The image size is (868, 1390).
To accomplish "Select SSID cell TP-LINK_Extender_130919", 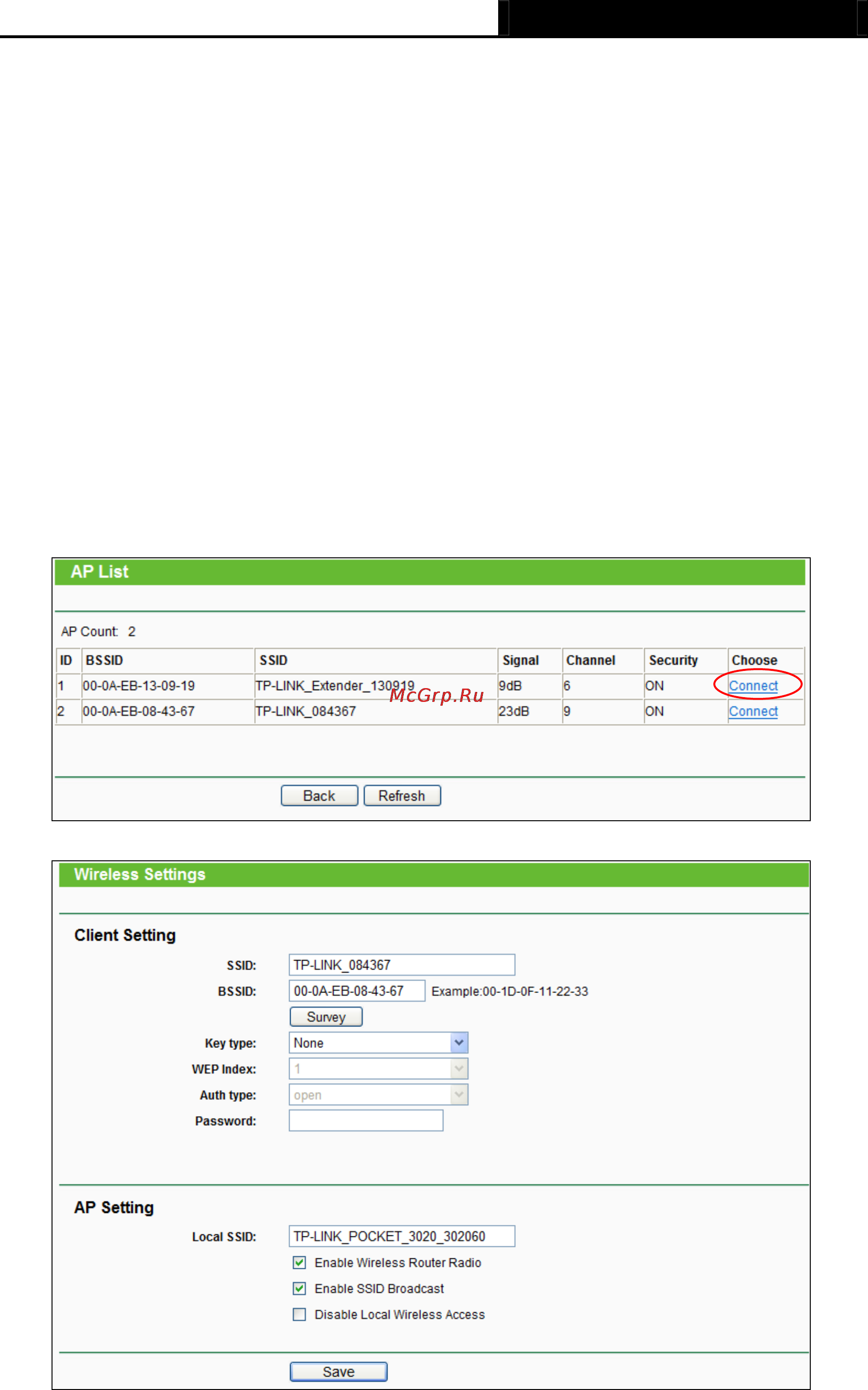I will coord(376,686).
